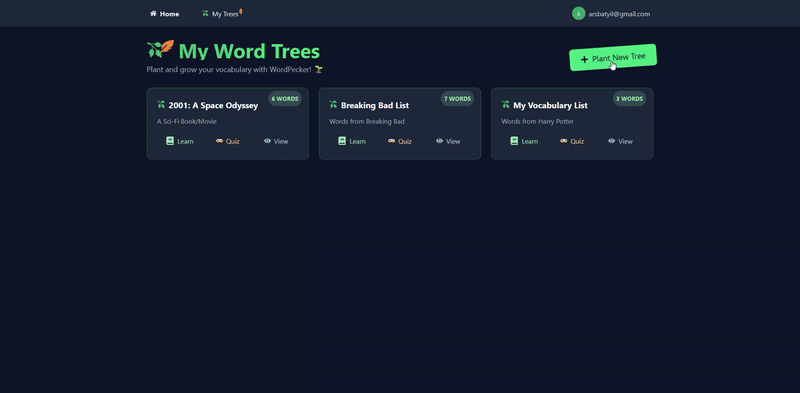
Task: Click the 3 WORDS badge
Action: coord(630,99)
